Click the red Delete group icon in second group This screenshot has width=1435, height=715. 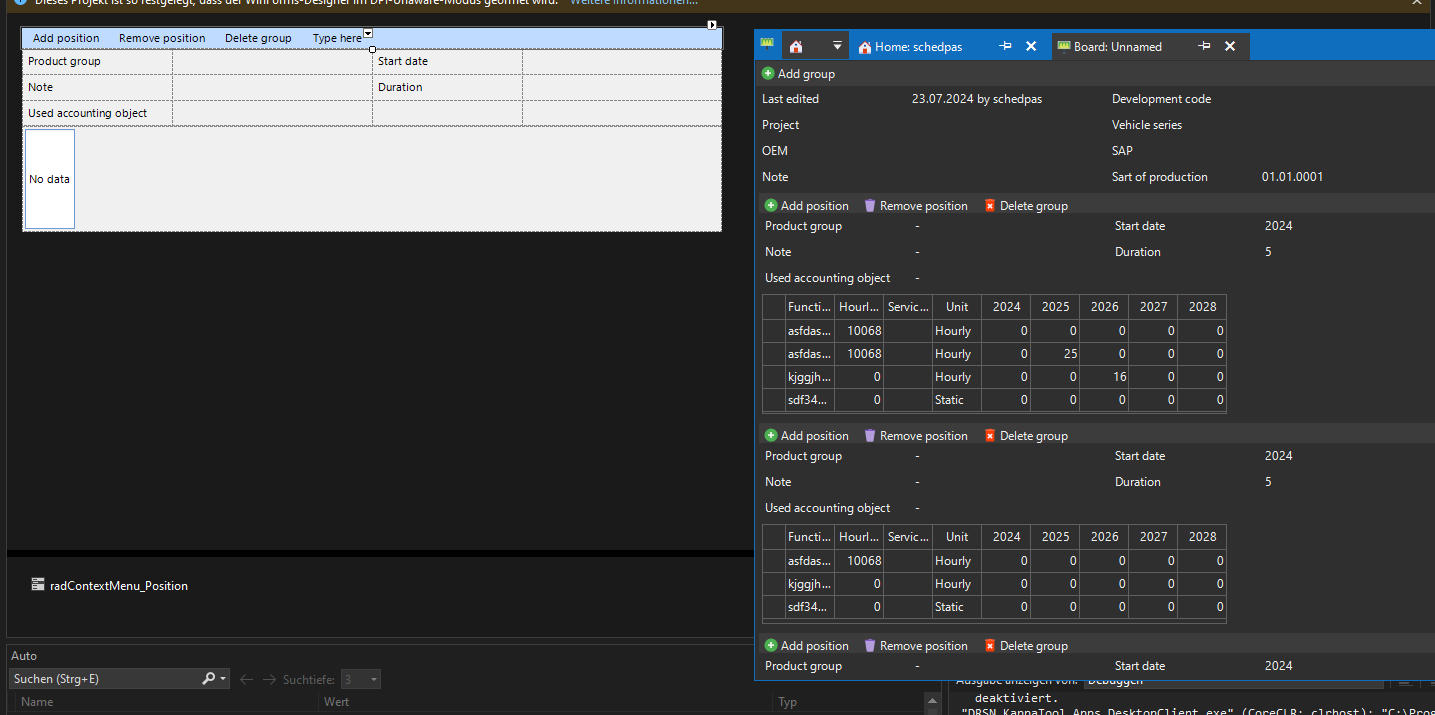(x=990, y=435)
